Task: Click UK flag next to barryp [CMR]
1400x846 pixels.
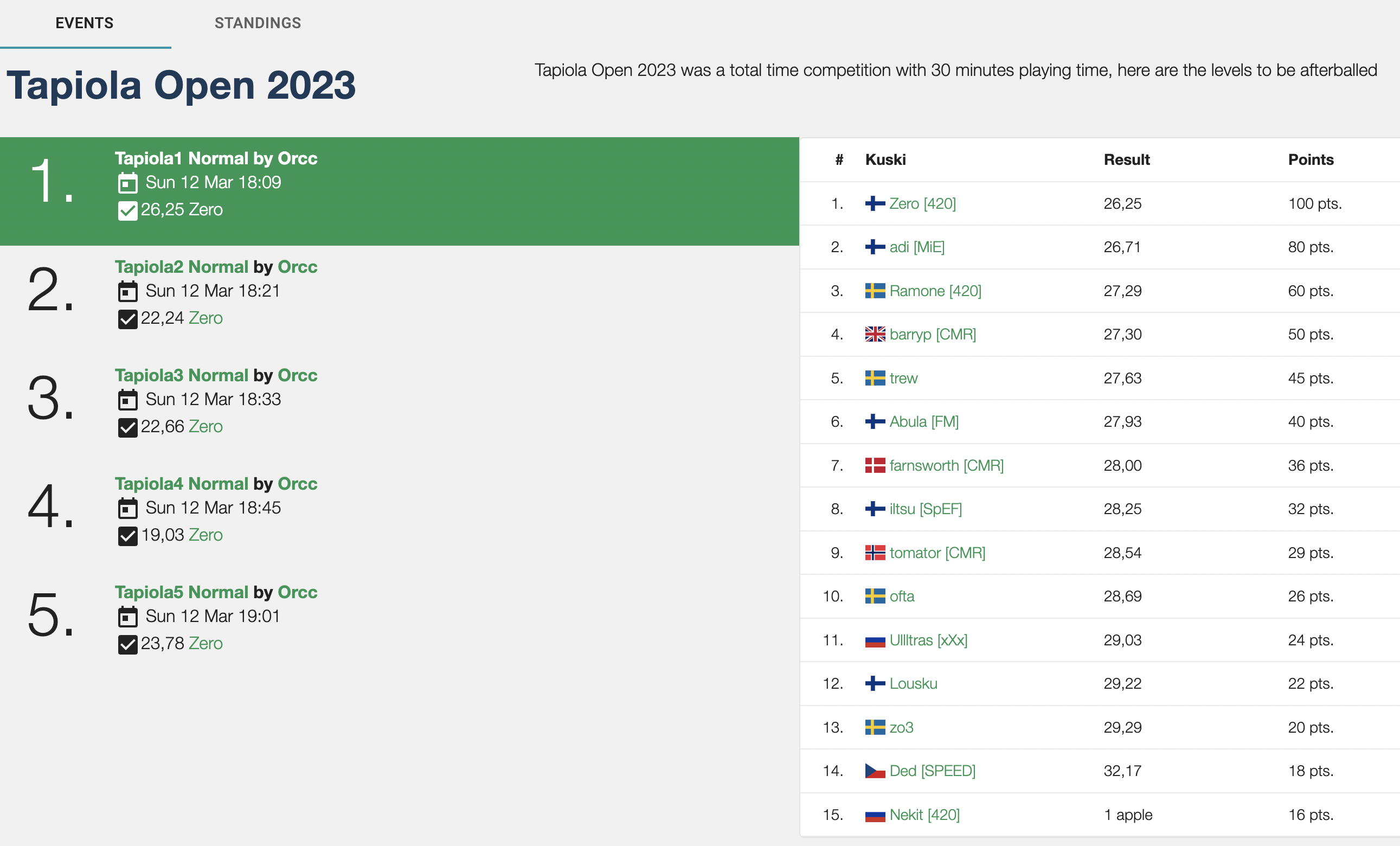Action: pos(875,334)
